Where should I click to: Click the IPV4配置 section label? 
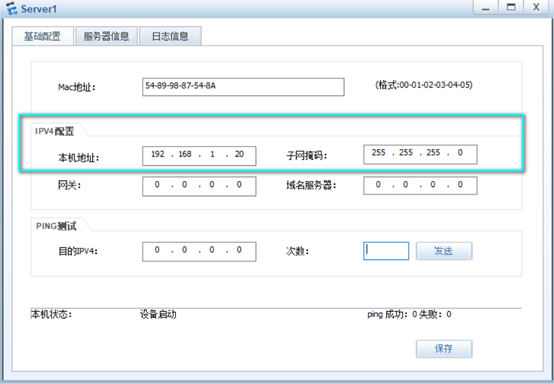[55, 131]
